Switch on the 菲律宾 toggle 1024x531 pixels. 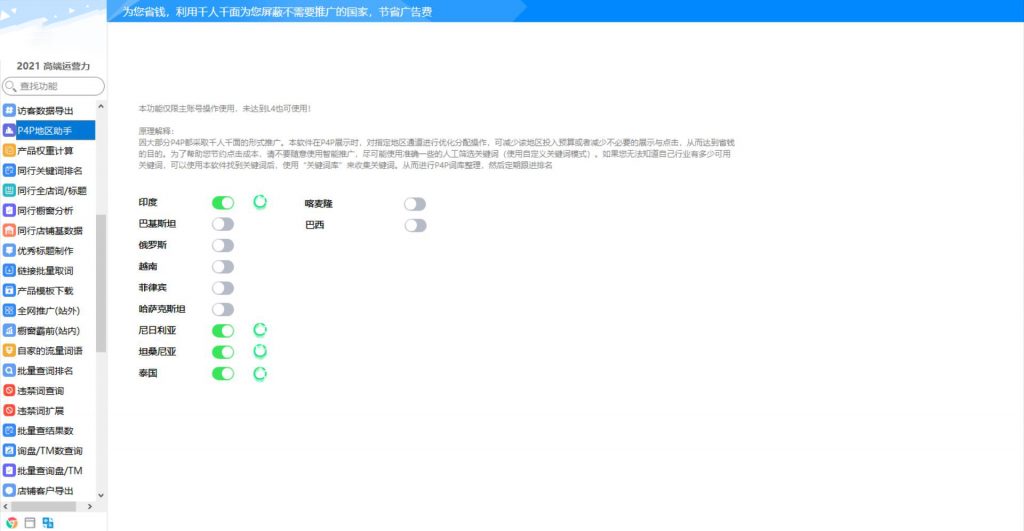(223, 288)
